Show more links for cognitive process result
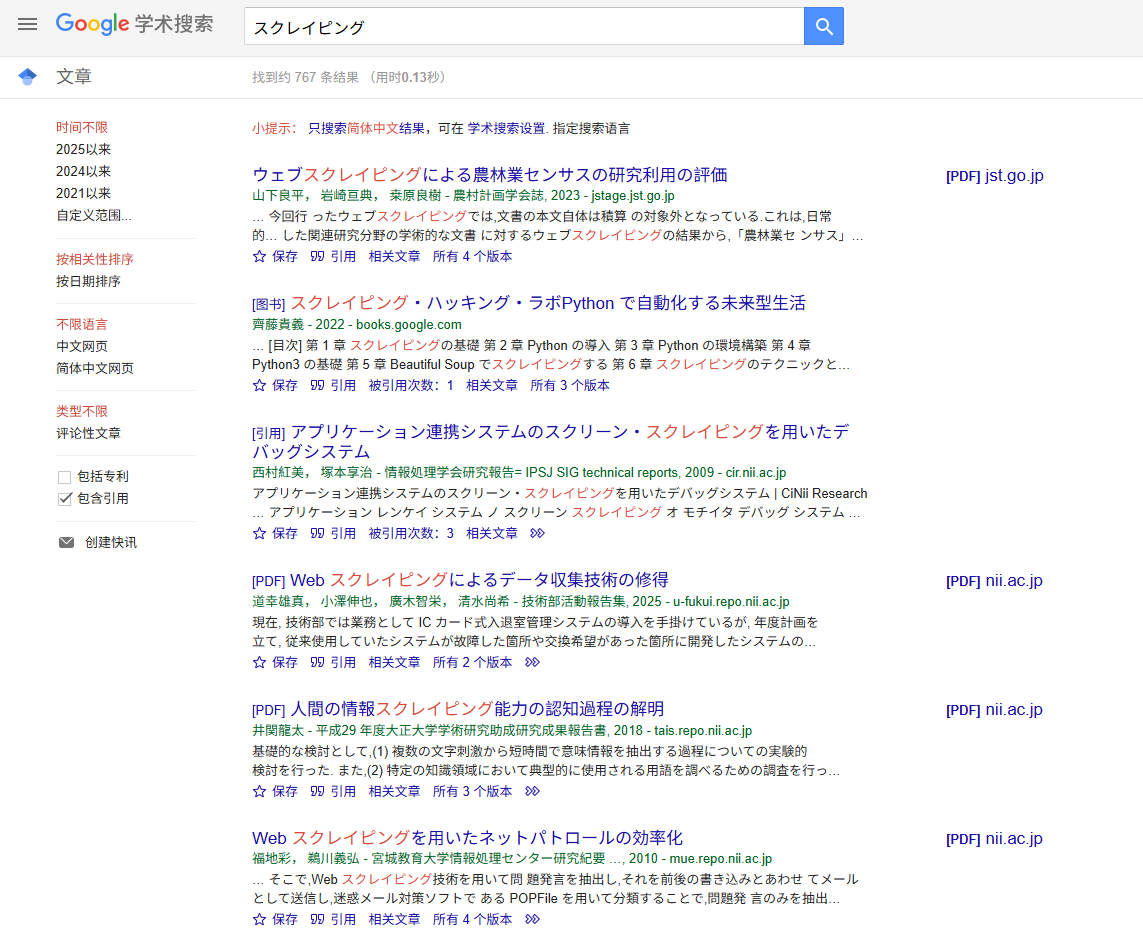Screen dimensions: 1143x932 (532, 791)
